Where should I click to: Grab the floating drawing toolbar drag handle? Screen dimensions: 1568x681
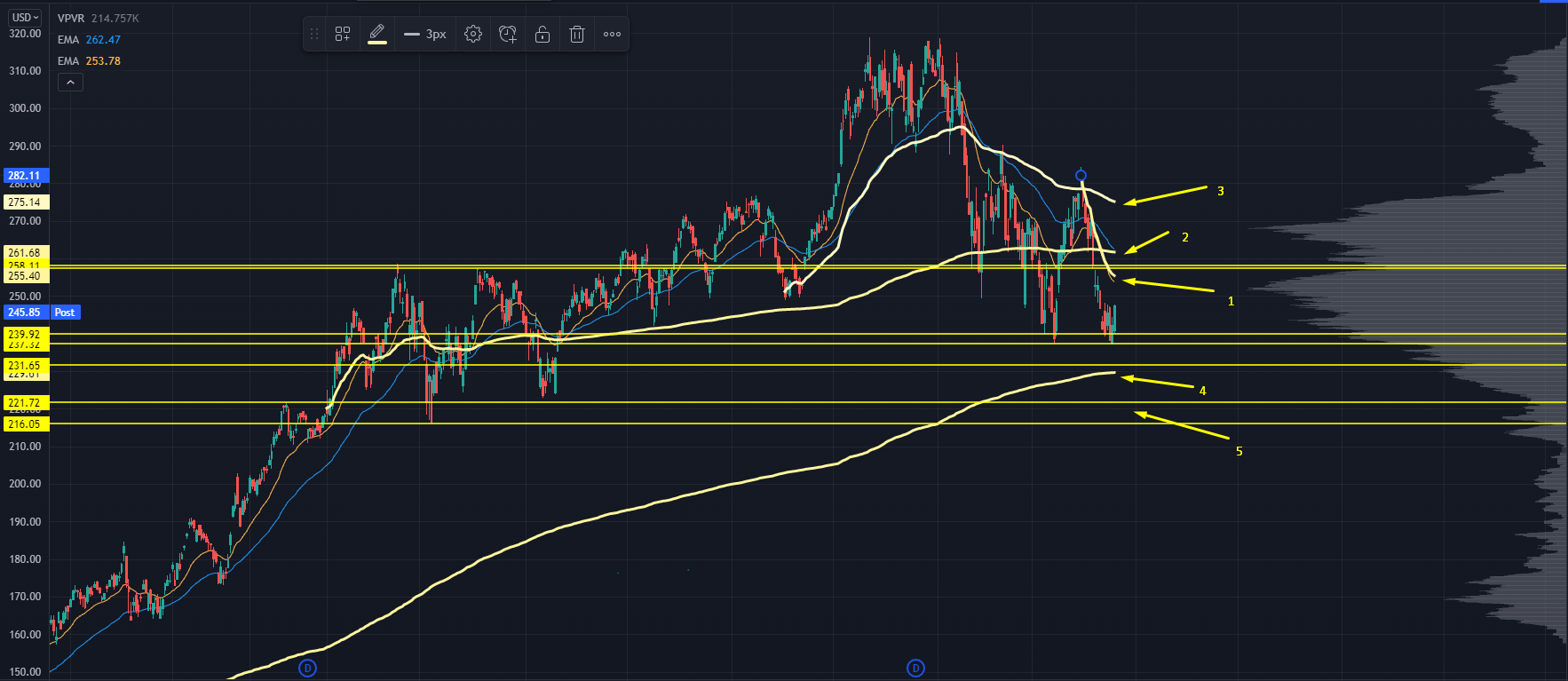coord(314,35)
